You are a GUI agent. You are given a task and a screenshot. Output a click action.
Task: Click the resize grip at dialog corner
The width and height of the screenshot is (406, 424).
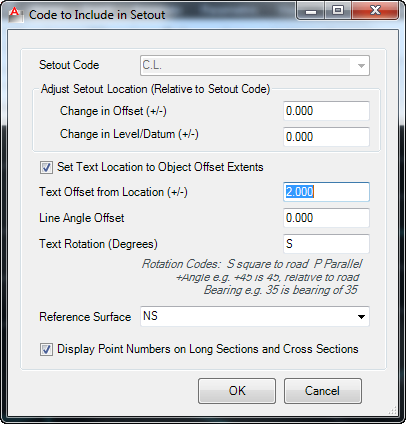(393, 410)
